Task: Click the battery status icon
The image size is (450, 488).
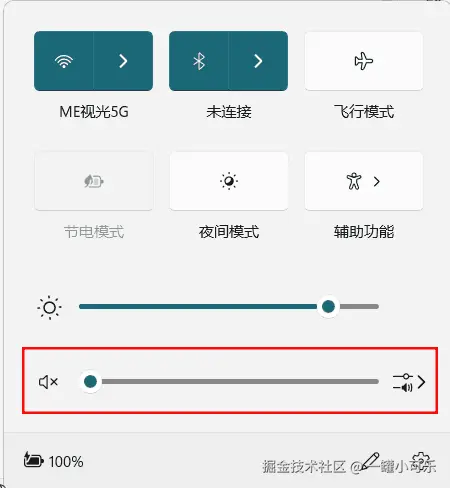Action: (33, 460)
